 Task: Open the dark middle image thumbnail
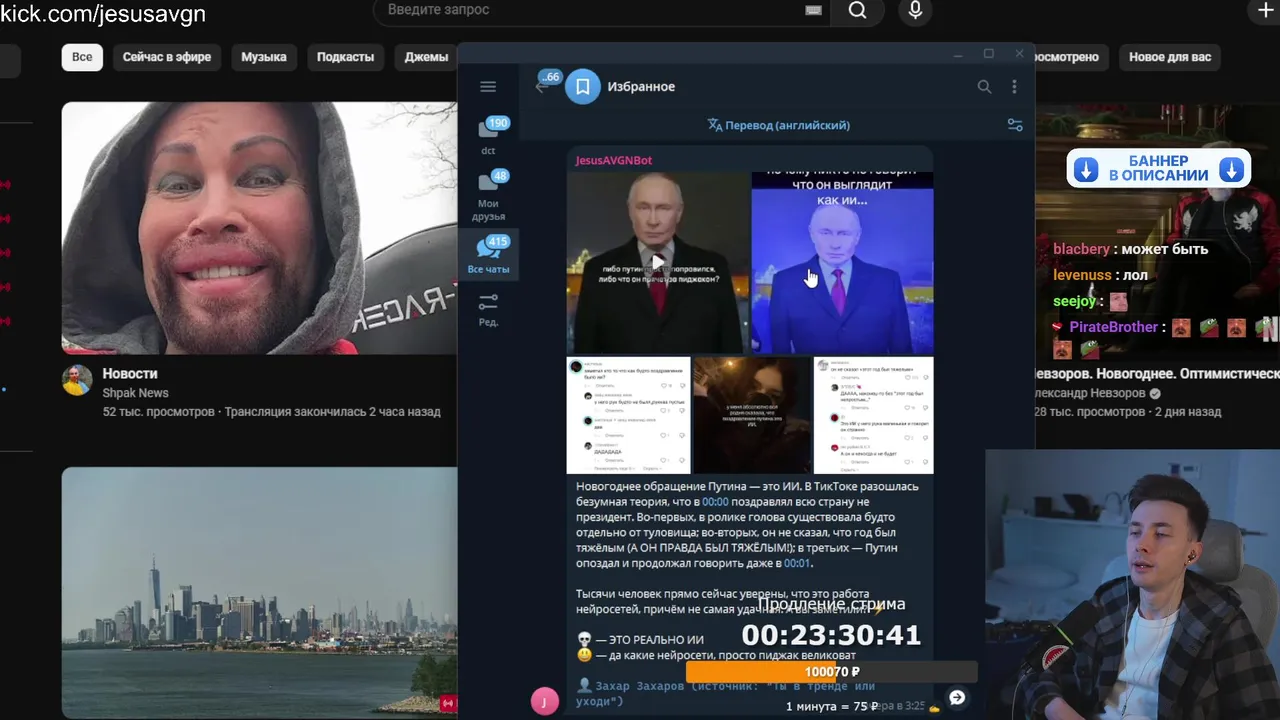tap(751, 415)
